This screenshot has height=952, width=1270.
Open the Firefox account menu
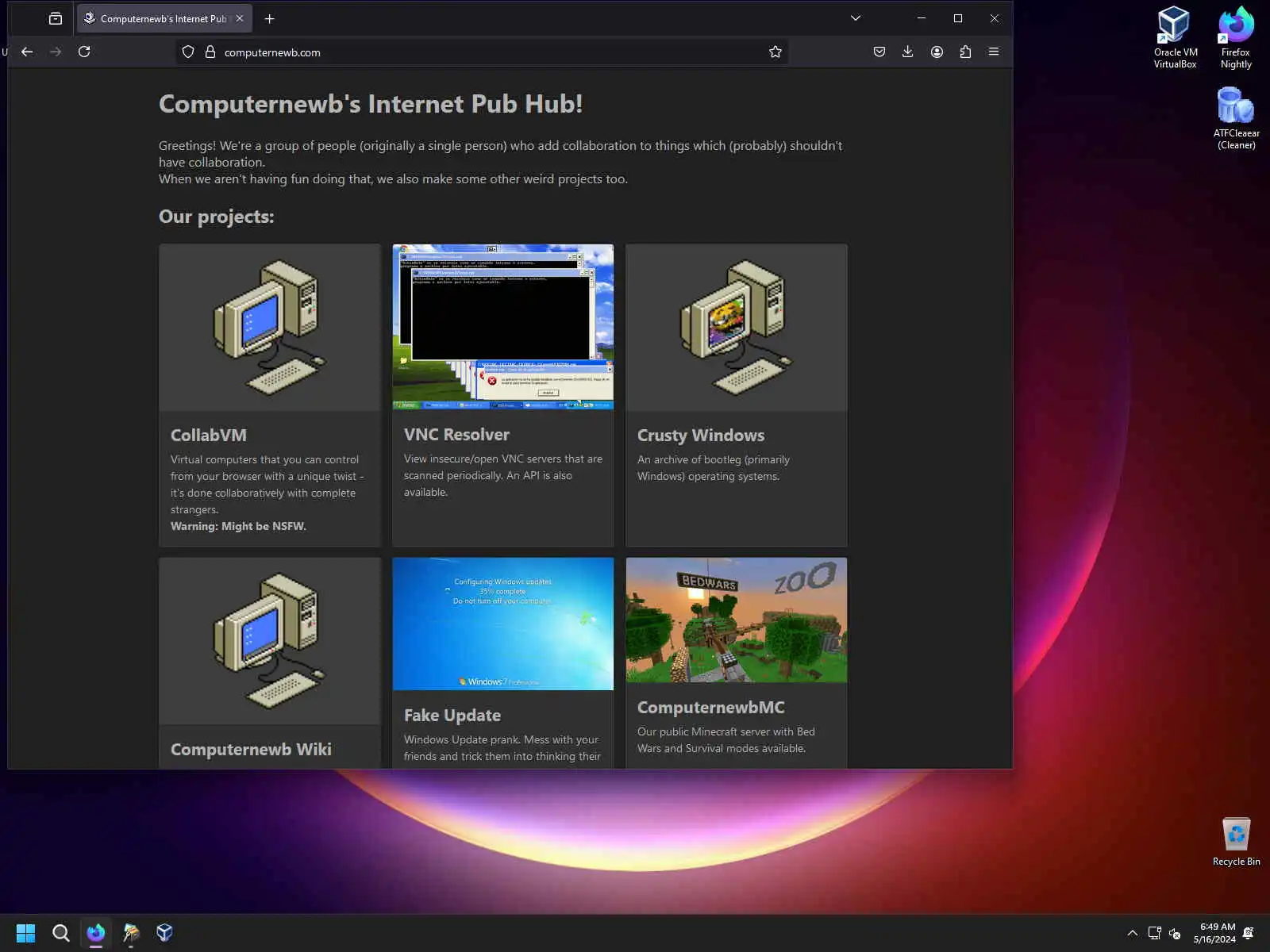pyautogui.click(x=937, y=52)
